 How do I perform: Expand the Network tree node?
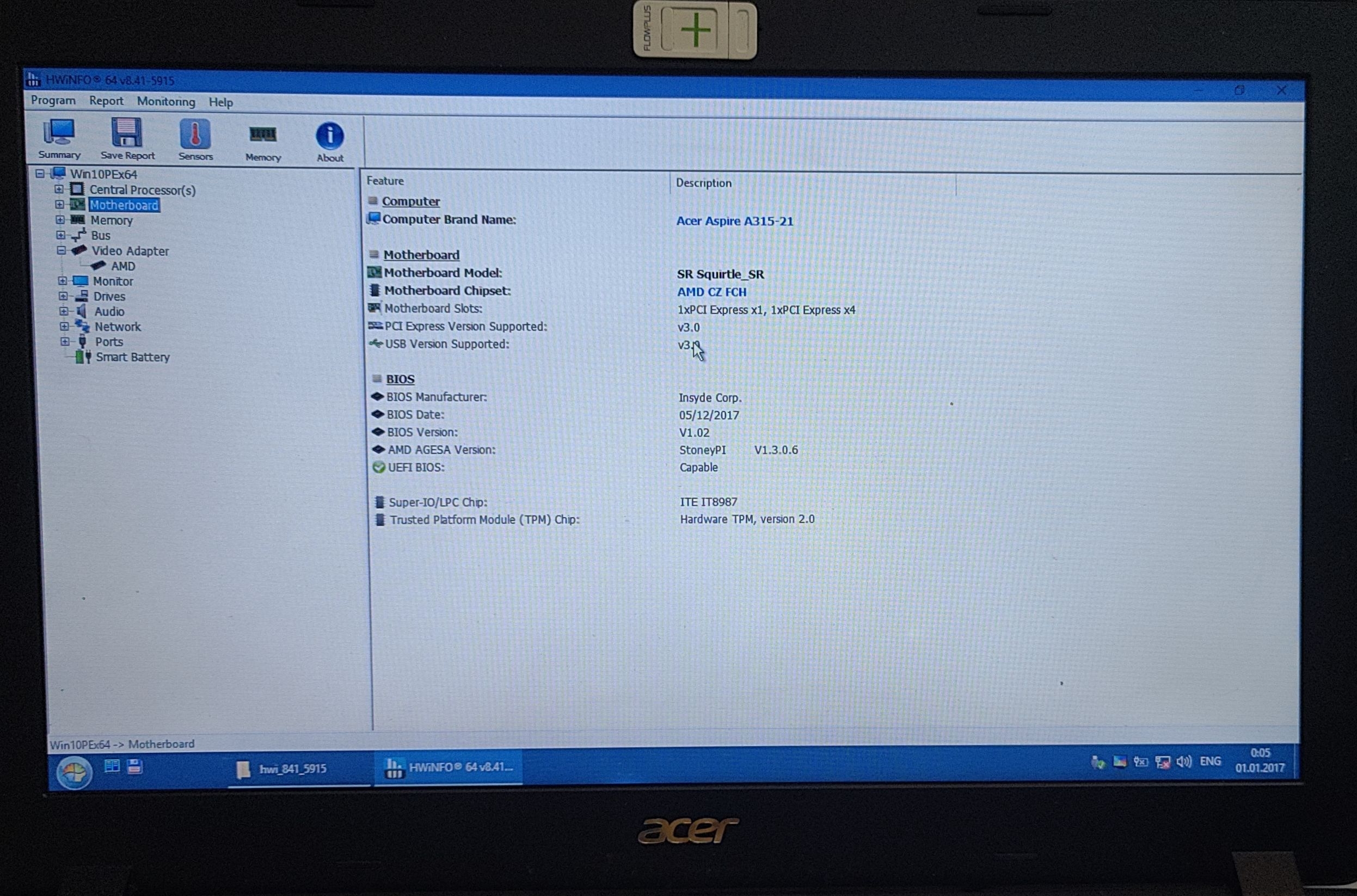pyautogui.click(x=64, y=326)
